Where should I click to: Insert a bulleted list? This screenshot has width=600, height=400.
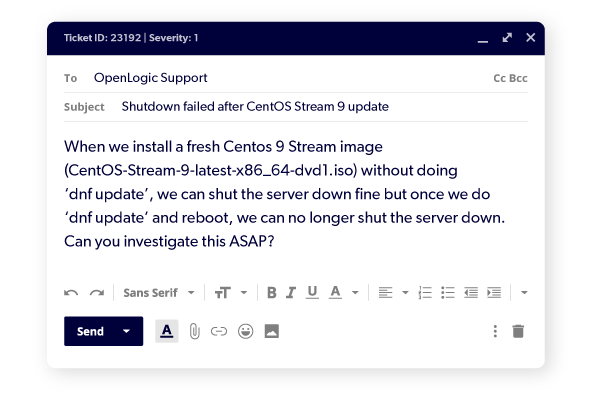448,293
